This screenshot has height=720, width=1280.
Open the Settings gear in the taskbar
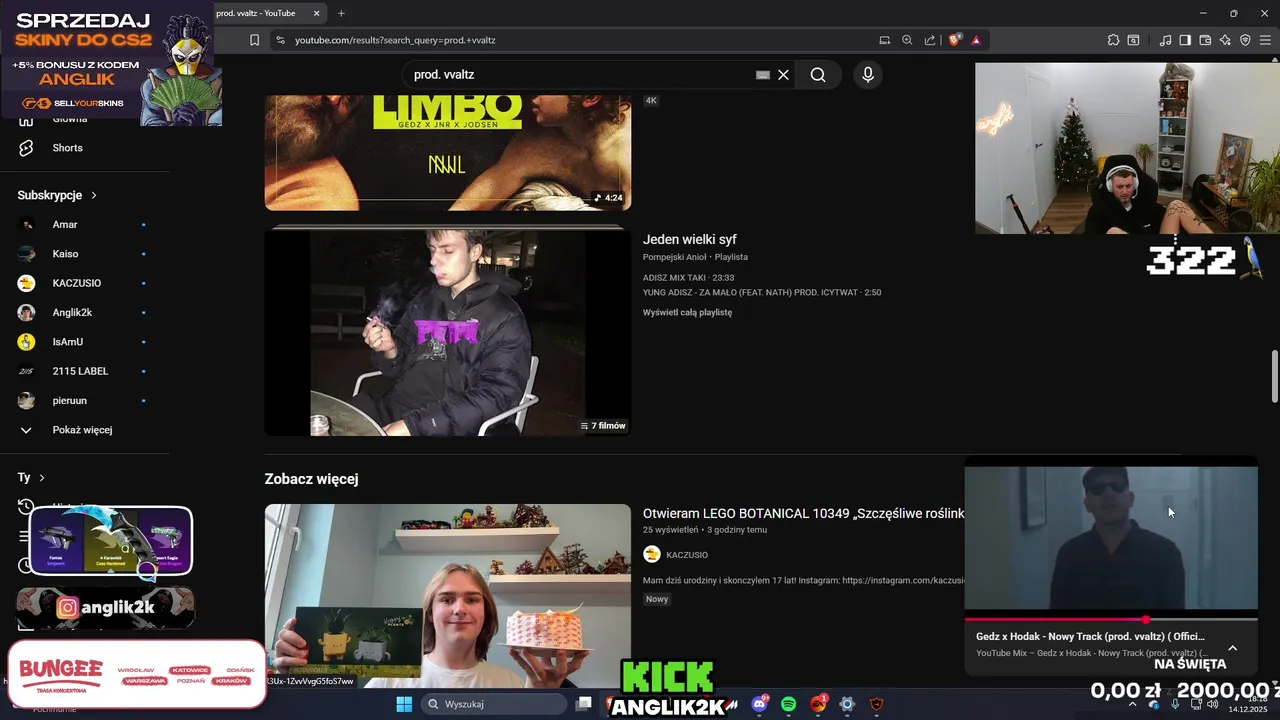847,704
